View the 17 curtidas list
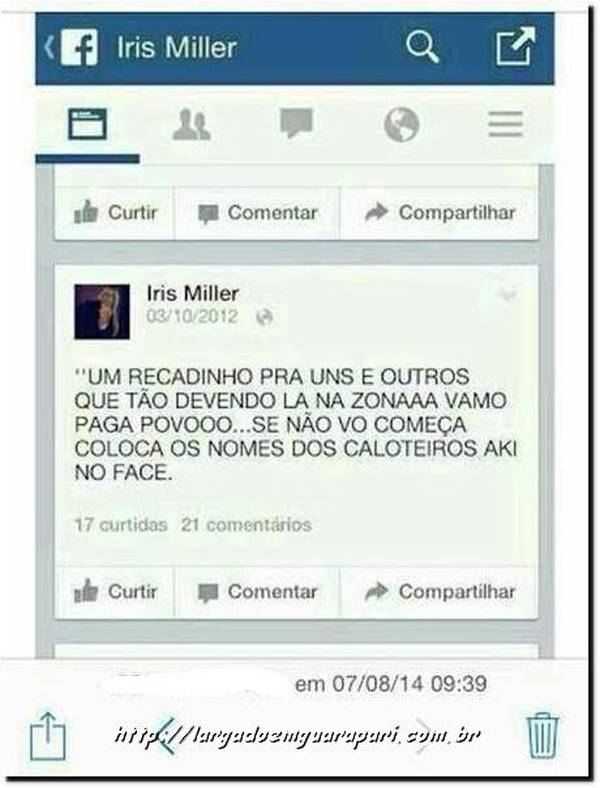600x788 pixels. tap(121, 525)
